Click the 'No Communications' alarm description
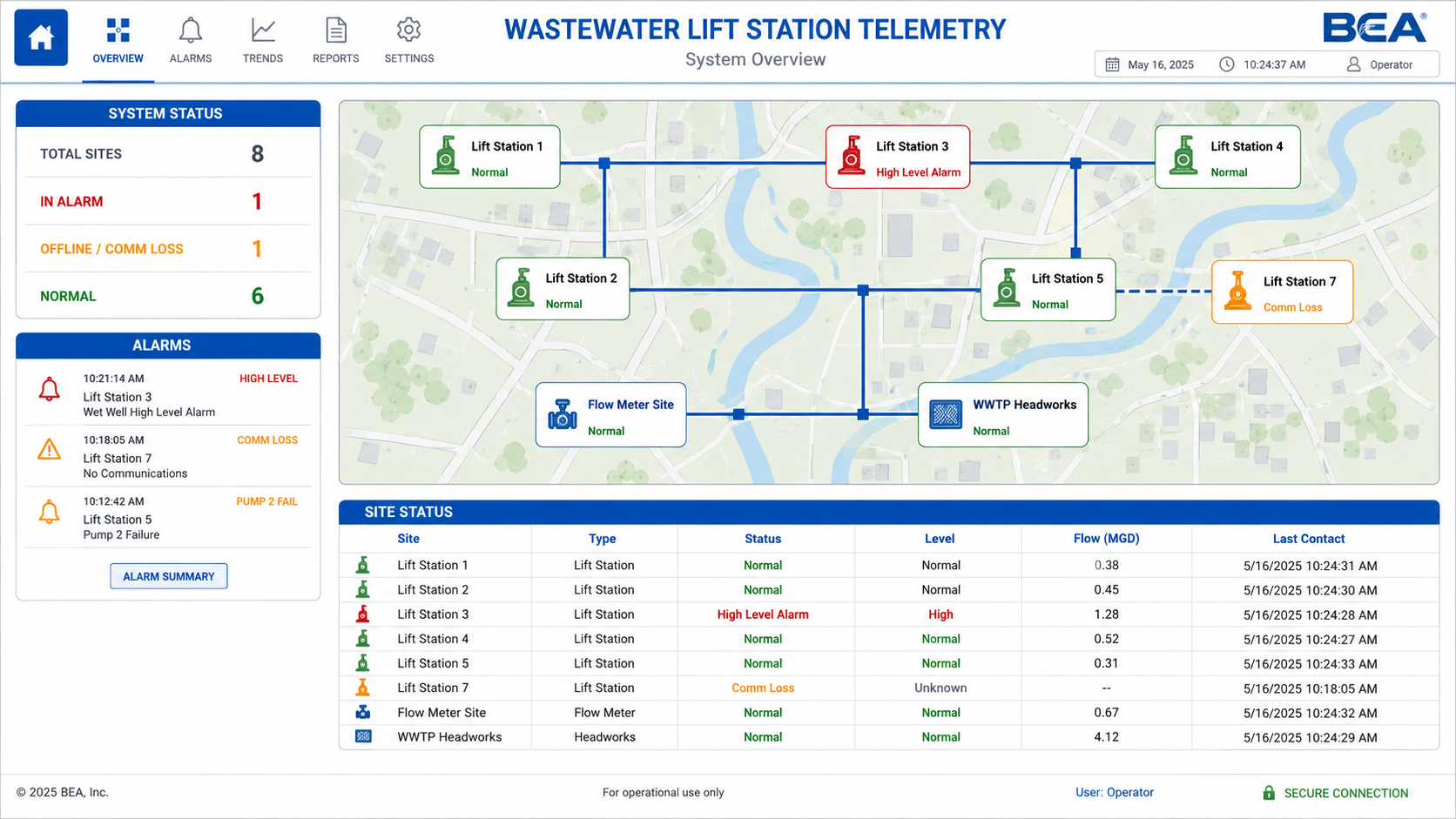The height and width of the screenshot is (819, 1456). tap(135, 473)
